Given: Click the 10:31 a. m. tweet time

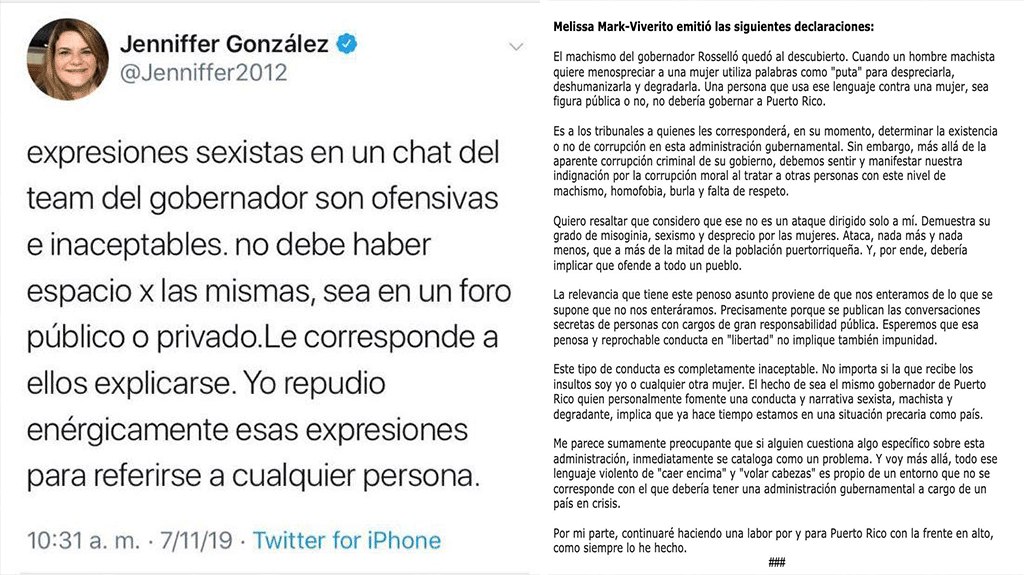Looking at the screenshot, I should click(x=81, y=540).
